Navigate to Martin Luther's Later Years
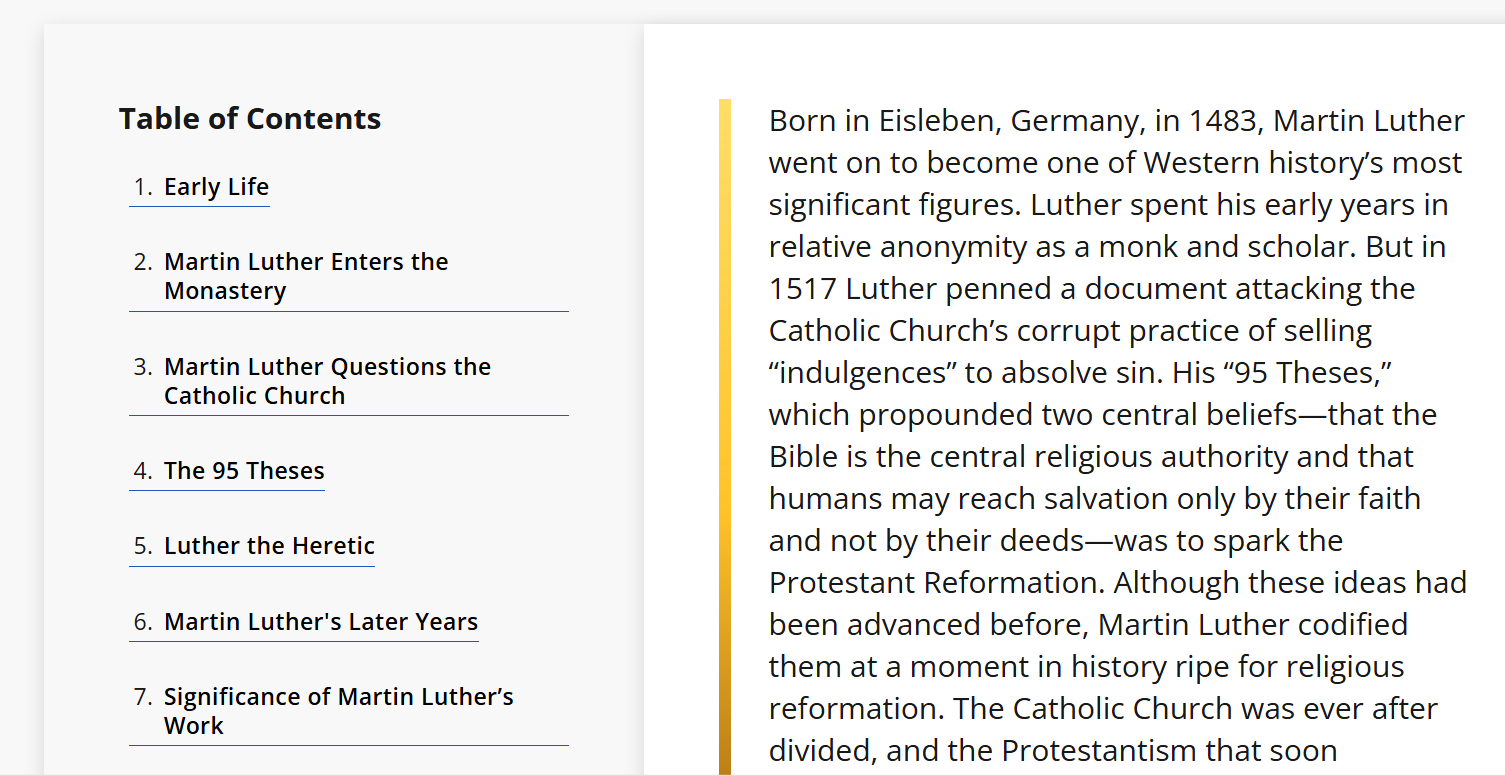 (321, 622)
